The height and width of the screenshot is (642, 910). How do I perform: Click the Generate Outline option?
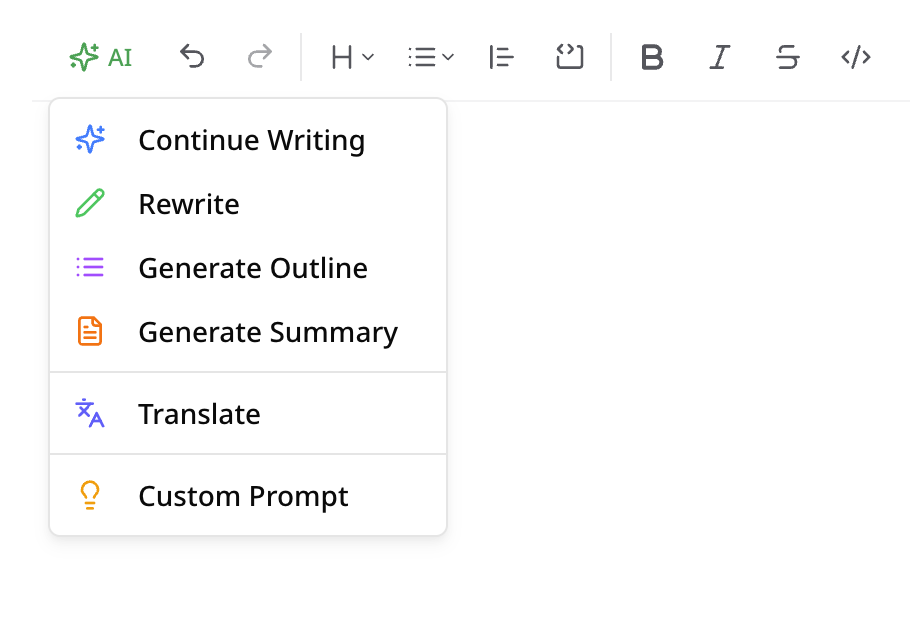[253, 267]
